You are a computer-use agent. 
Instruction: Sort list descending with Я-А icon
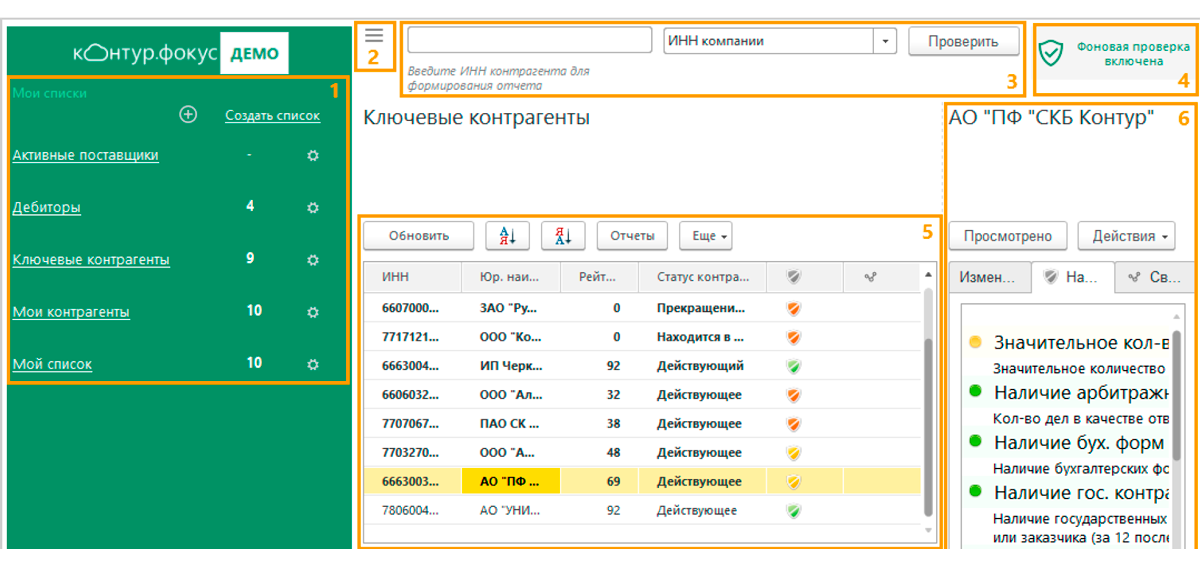[x=563, y=236]
